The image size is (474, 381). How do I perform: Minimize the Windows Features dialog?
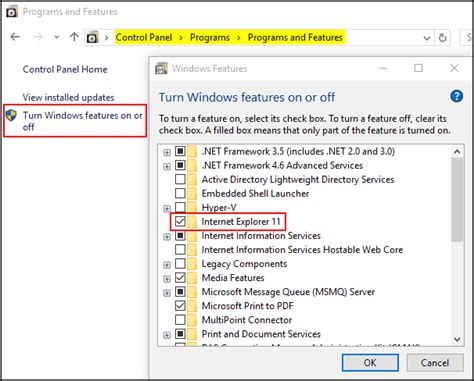(383, 68)
